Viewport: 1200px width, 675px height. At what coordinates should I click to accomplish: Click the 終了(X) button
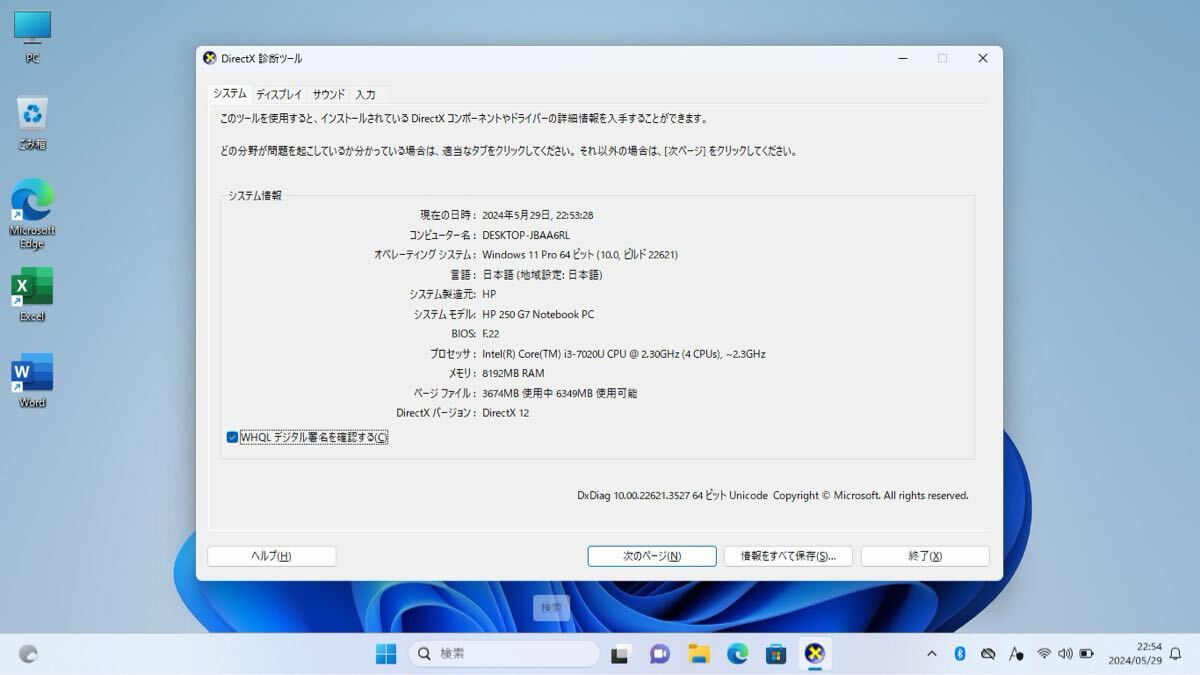pos(925,556)
